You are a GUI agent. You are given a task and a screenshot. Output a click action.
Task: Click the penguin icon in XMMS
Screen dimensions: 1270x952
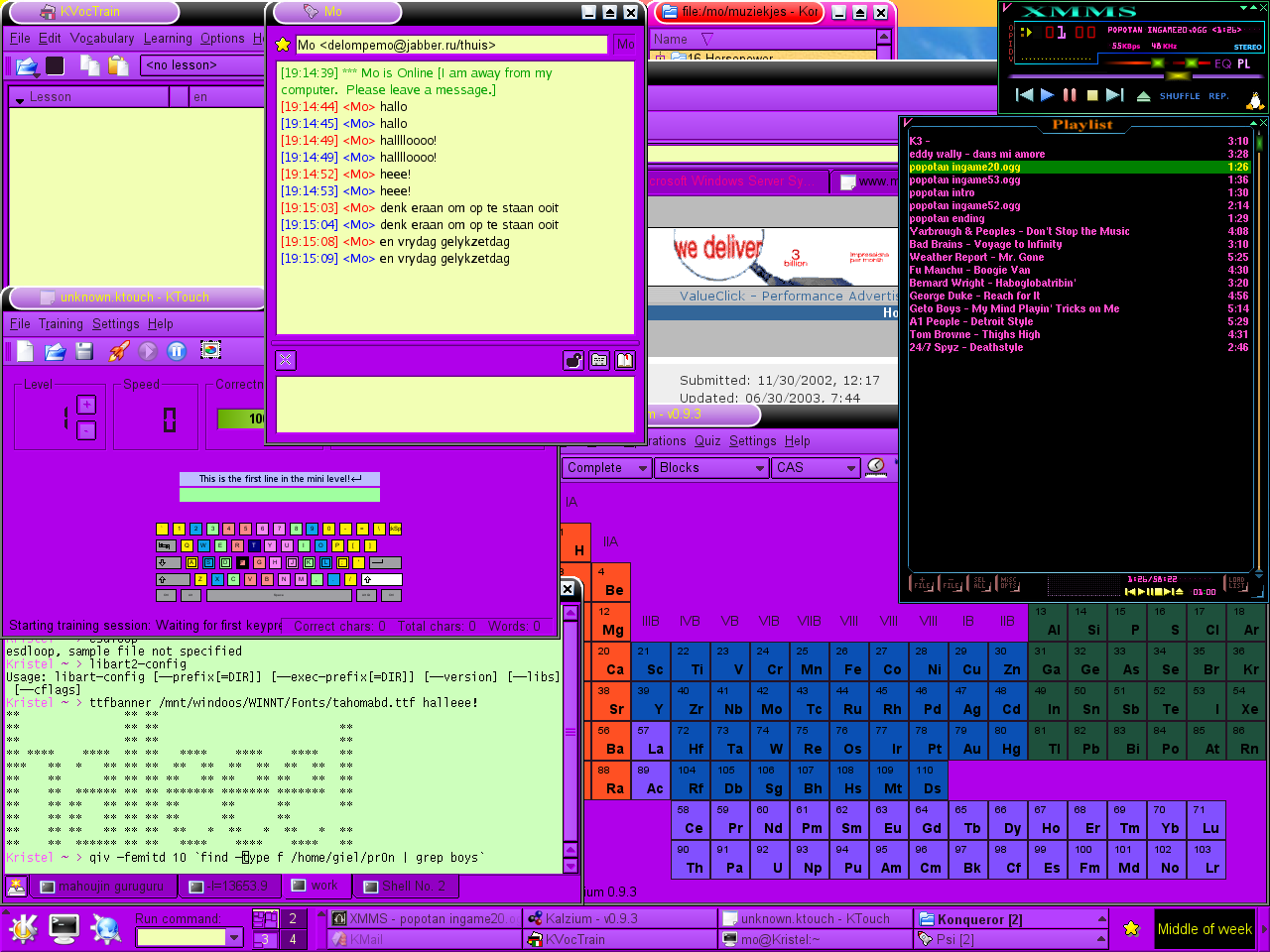[x=1255, y=99]
